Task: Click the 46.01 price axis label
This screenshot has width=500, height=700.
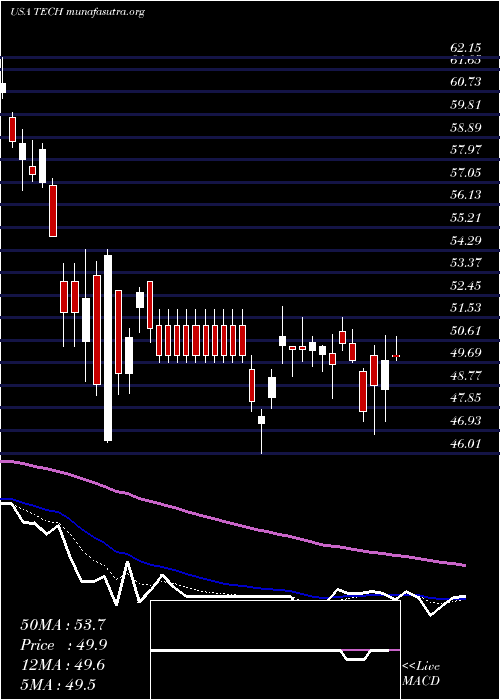Action: click(x=465, y=444)
